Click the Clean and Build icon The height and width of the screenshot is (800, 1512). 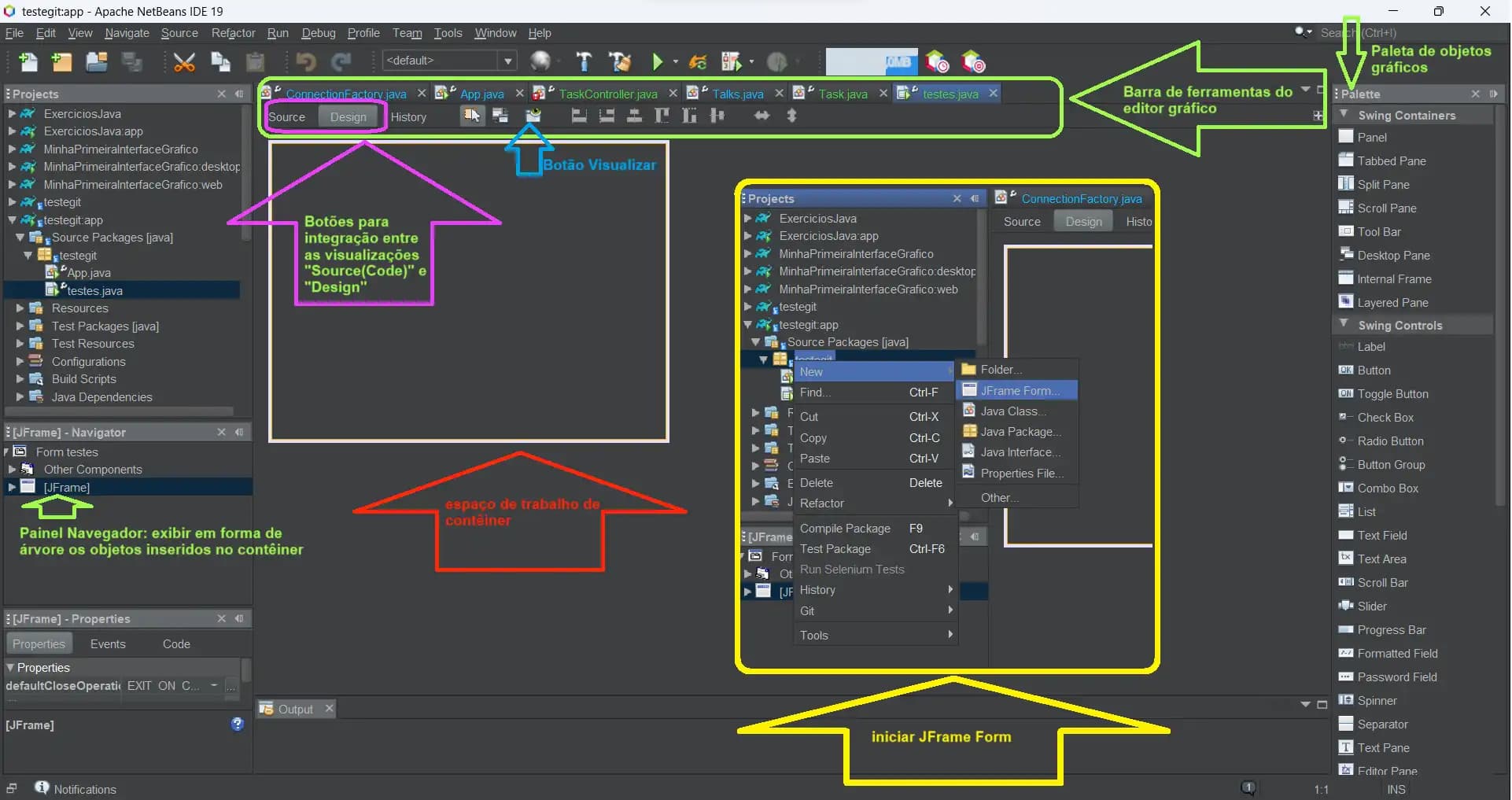point(620,61)
